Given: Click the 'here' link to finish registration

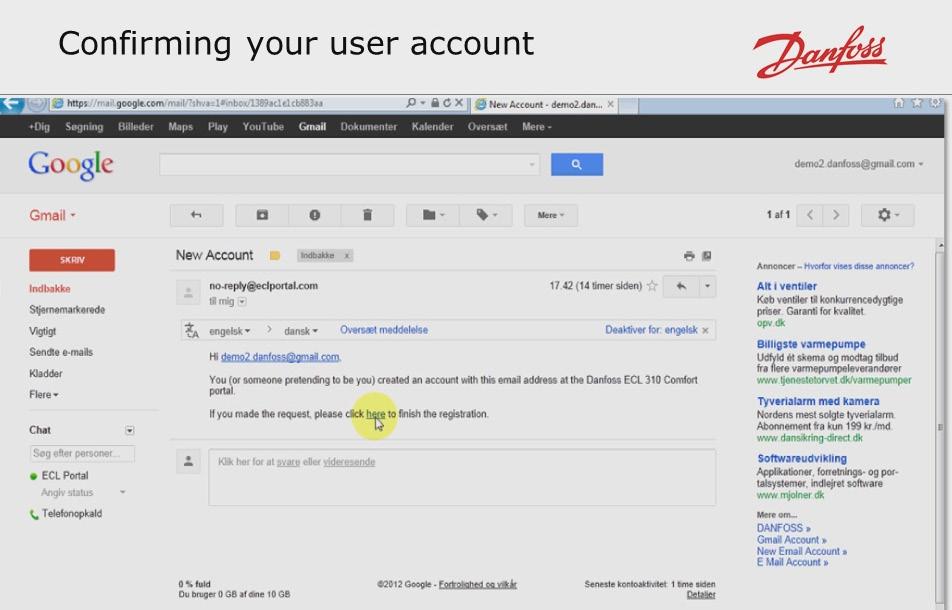Looking at the screenshot, I should pyautogui.click(x=376, y=414).
